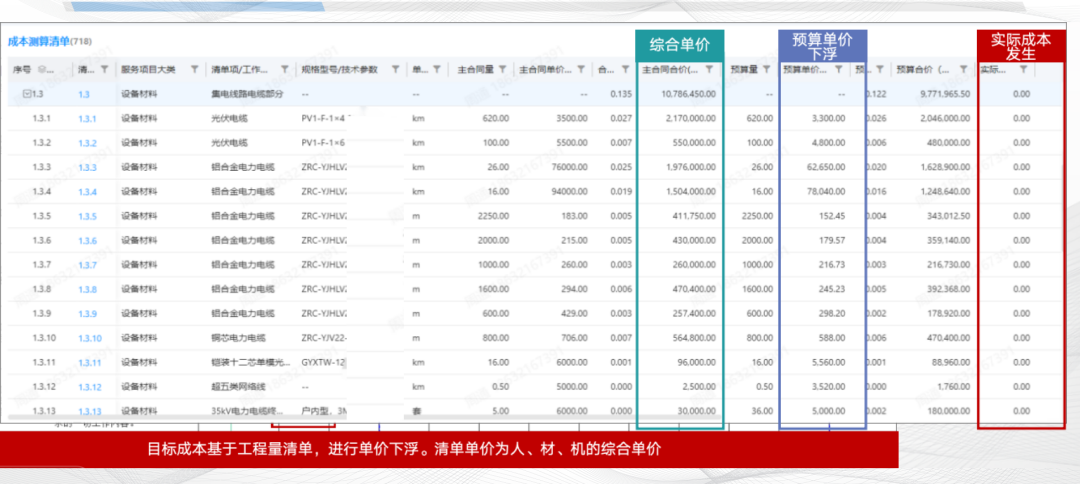
Task: Open the 1.3.12 item link
Action: pos(89,387)
